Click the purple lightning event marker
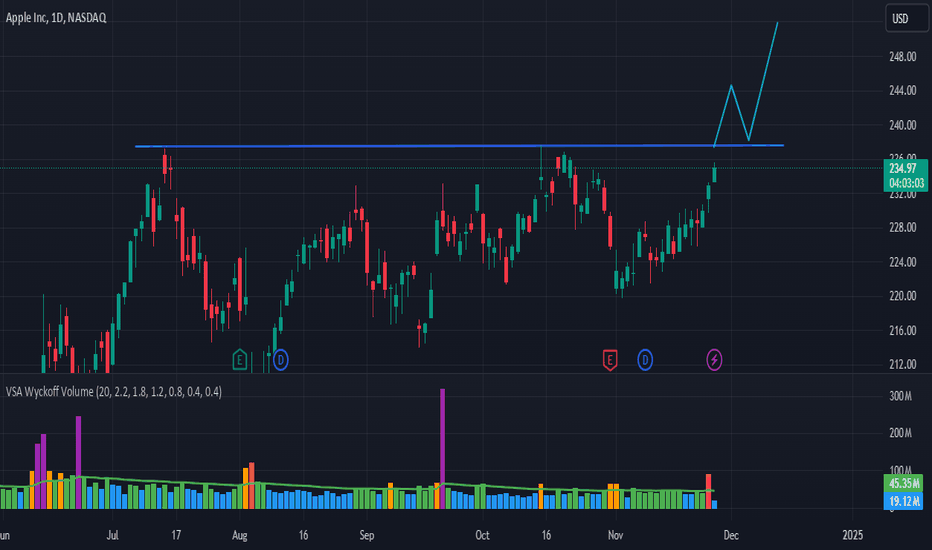Screen dimensions: 932x550 point(714,359)
